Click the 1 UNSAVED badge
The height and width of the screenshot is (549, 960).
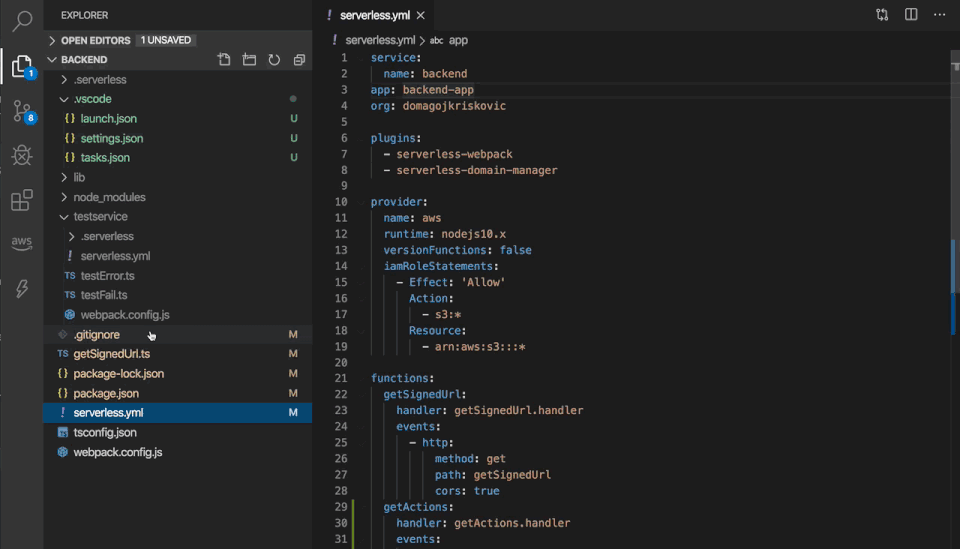tap(166, 40)
